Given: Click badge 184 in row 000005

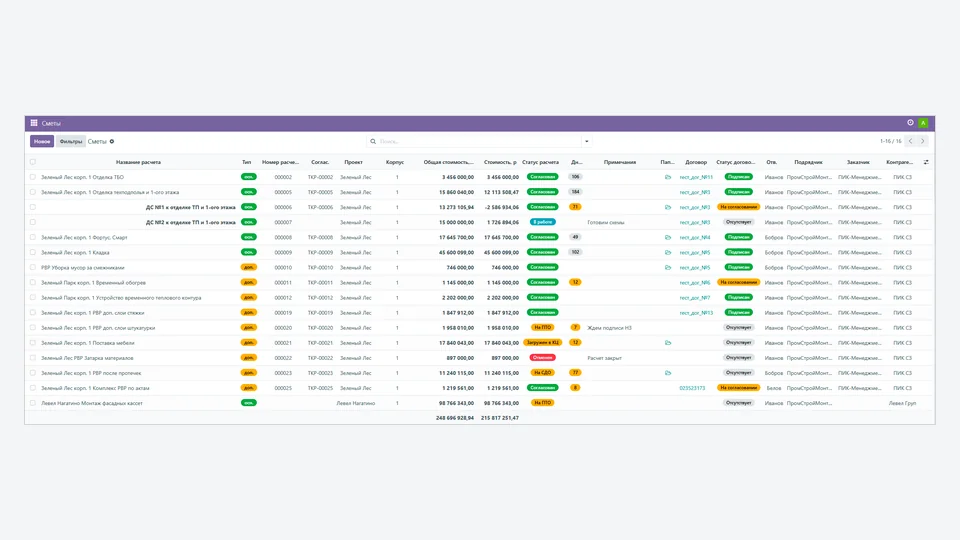Looking at the screenshot, I should 575,192.
